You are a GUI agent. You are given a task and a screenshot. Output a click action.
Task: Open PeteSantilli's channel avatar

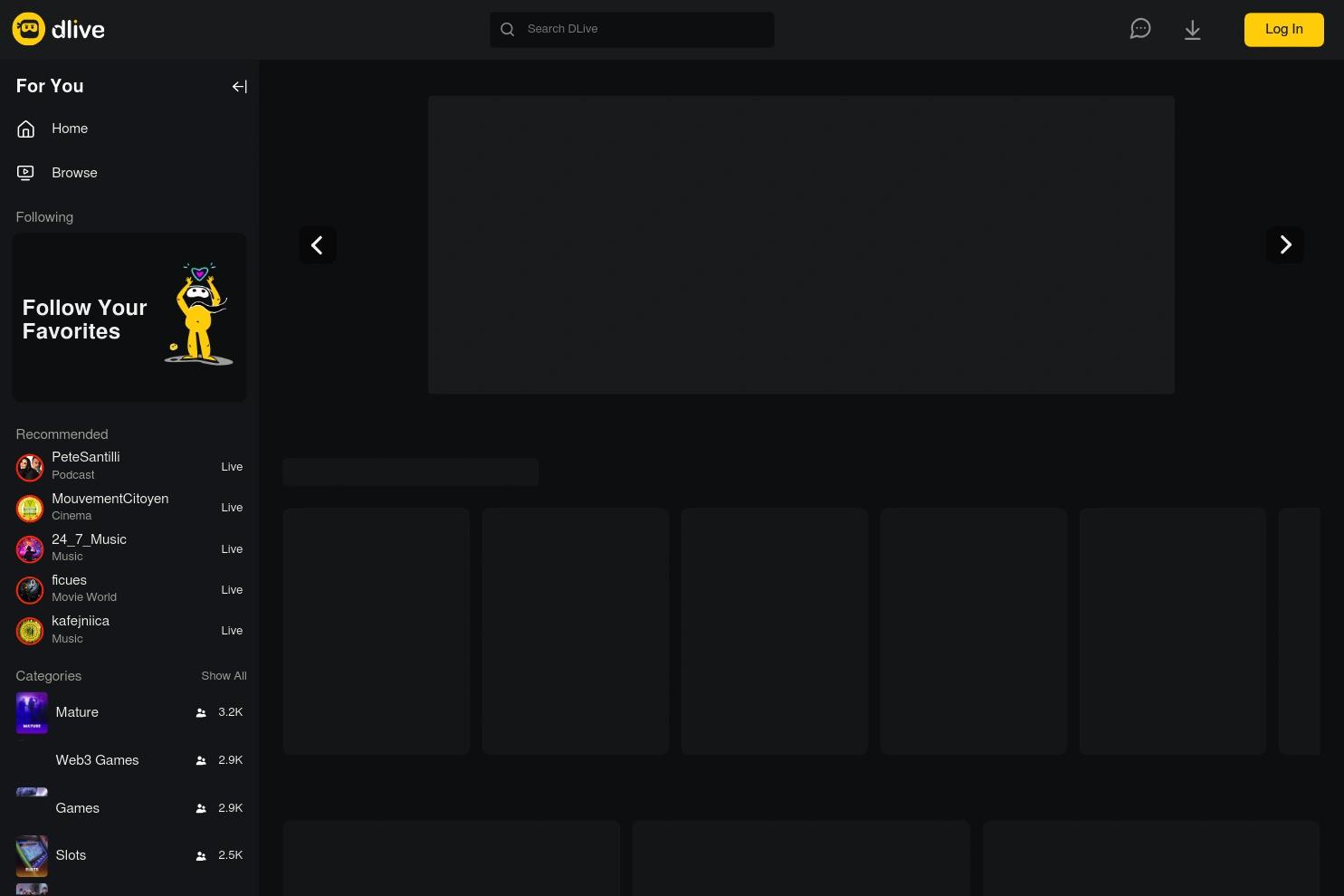pyautogui.click(x=30, y=467)
